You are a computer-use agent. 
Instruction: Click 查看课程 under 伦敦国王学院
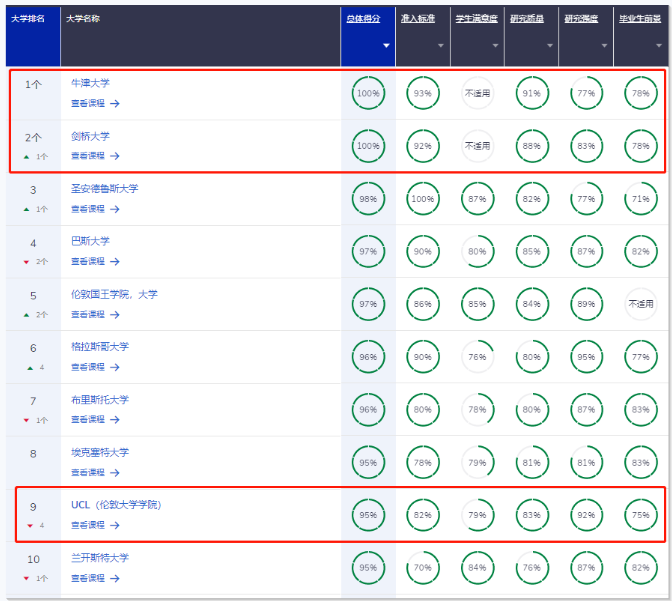point(95,315)
